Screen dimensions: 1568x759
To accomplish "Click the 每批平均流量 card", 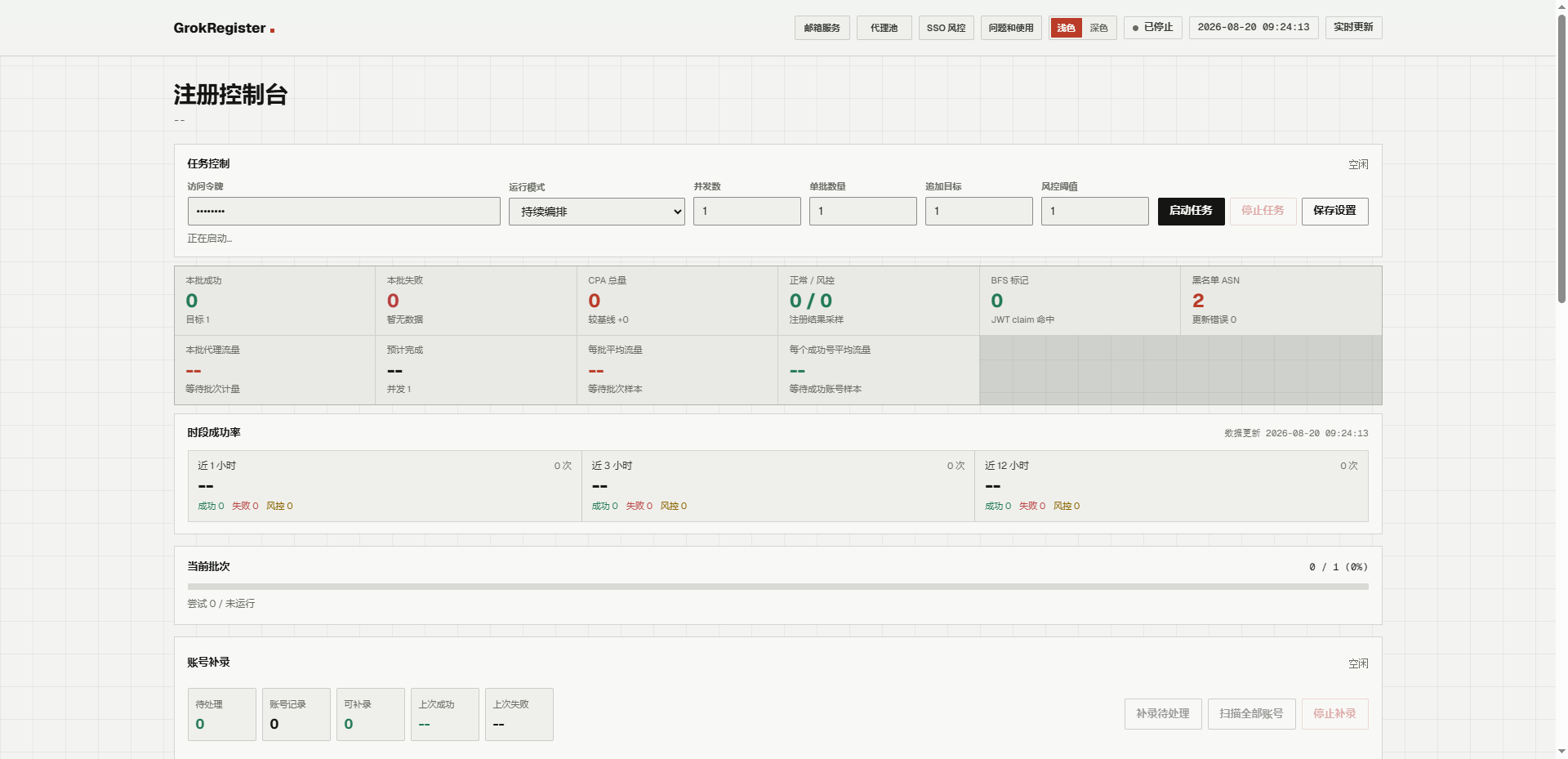I will pos(677,369).
